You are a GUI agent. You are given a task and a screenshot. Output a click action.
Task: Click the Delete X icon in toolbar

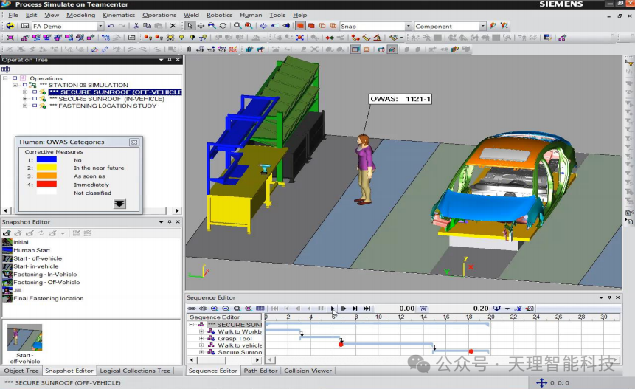[173, 26]
